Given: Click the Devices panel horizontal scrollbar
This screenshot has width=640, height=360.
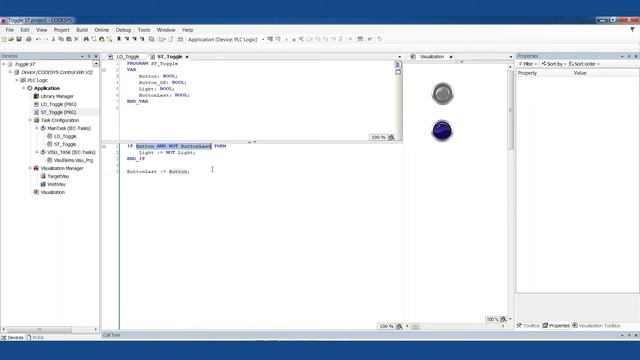Looking at the screenshot, I should pos(40,329).
